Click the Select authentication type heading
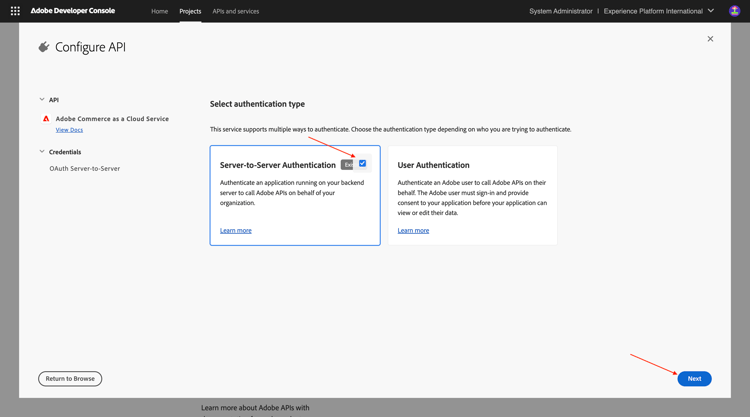The width and height of the screenshot is (750, 417). tap(257, 104)
